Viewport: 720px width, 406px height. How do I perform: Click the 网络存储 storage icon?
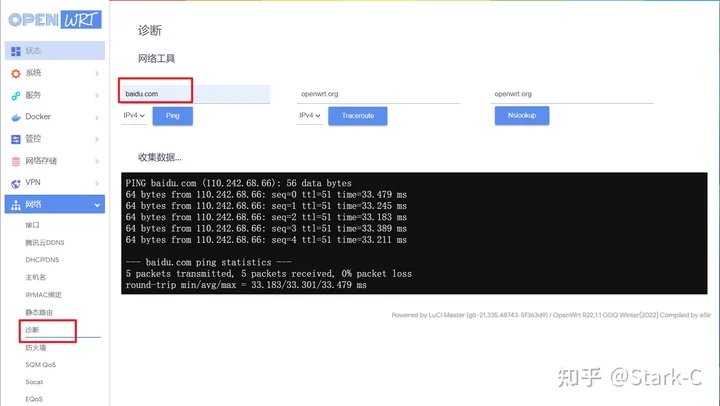[15, 161]
